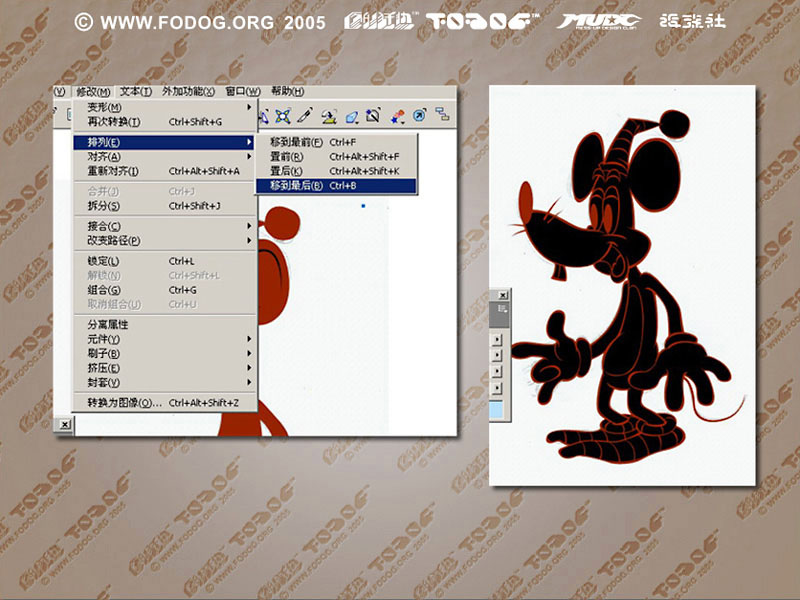Click 拆分(S) in the menu
This screenshot has height=600, width=800.
tap(164, 206)
